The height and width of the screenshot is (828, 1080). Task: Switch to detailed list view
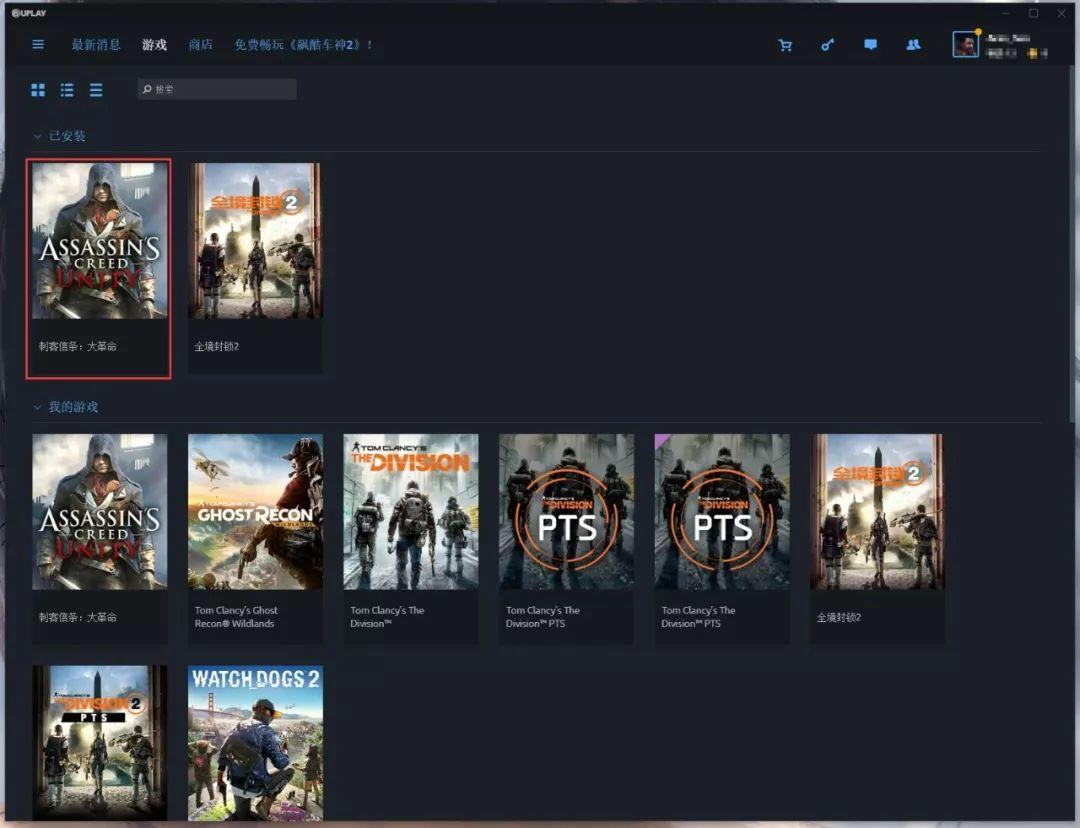pyautogui.click(x=67, y=90)
